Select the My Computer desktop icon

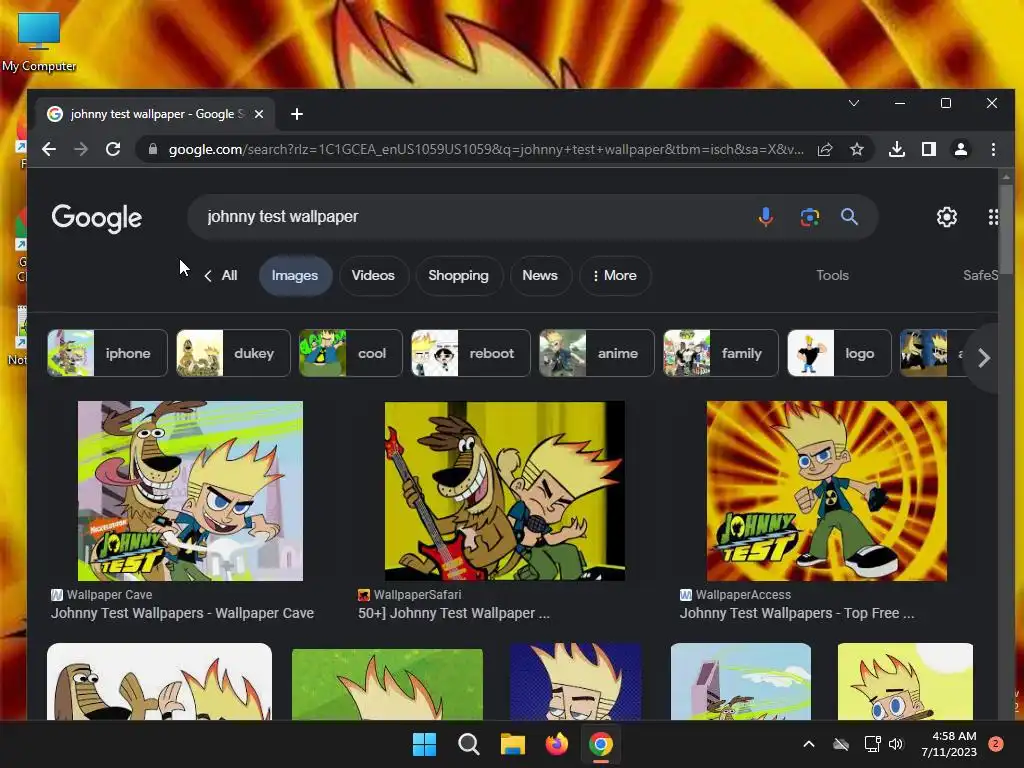[39, 41]
